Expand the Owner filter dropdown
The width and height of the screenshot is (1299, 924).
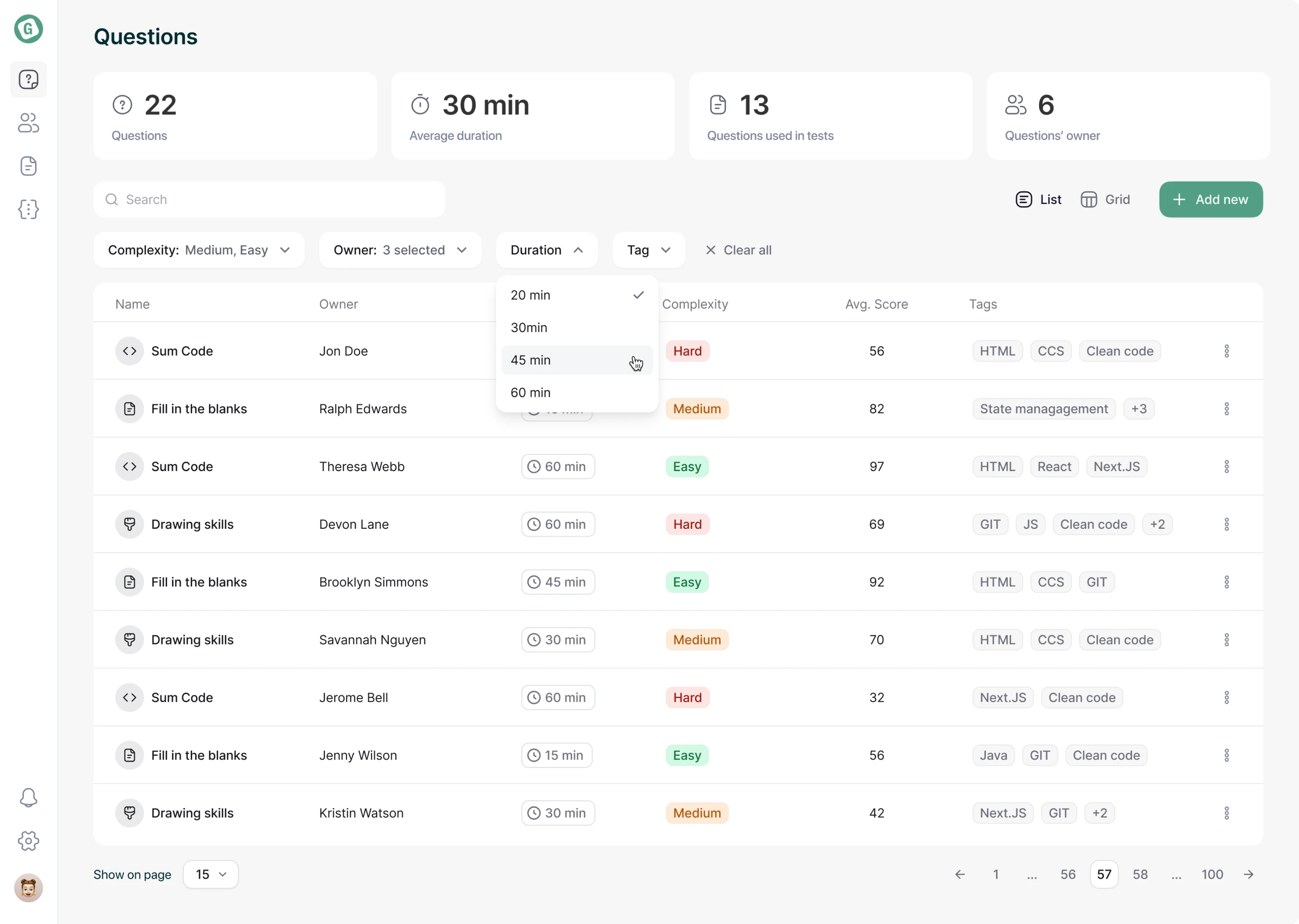tap(400, 250)
